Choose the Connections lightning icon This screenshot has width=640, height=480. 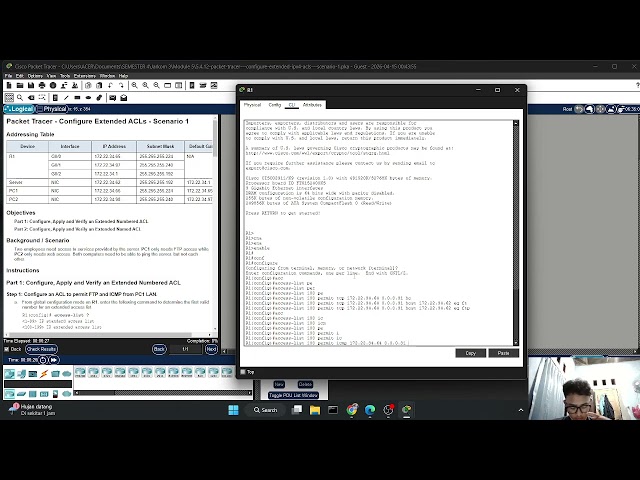(x=44, y=373)
